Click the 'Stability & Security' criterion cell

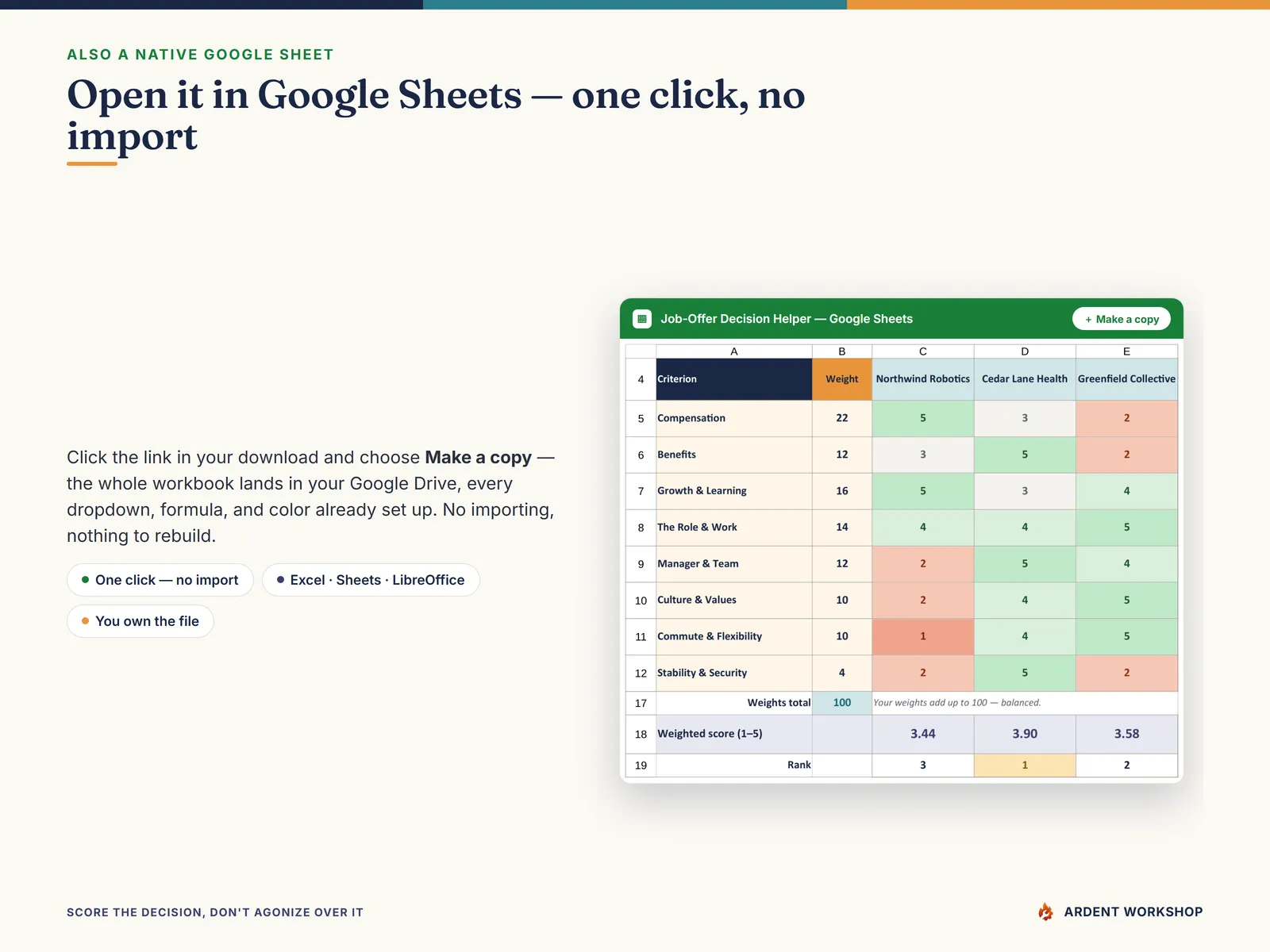734,673
